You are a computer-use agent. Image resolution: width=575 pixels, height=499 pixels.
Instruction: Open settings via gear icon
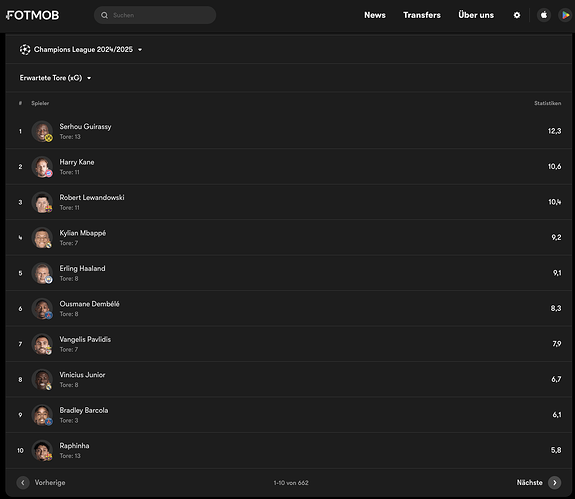click(x=517, y=15)
